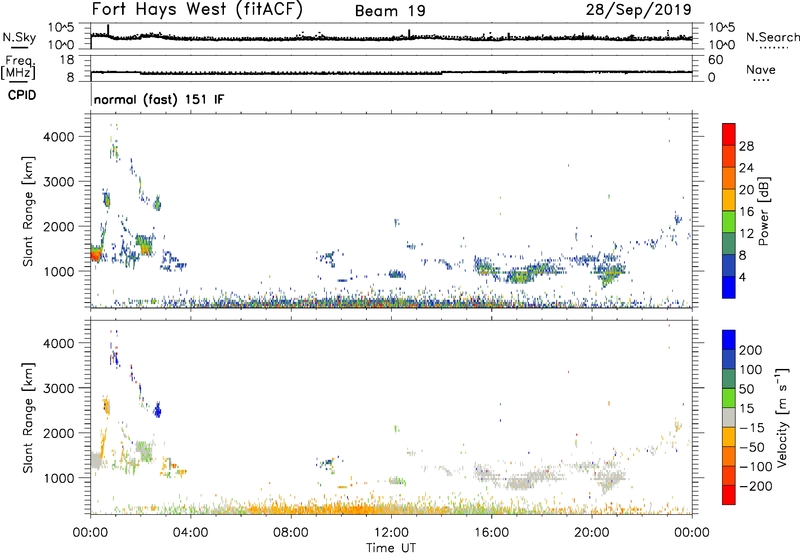Click the "24" label on the power color bar
This screenshot has width=800, height=554.
[x=746, y=168]
